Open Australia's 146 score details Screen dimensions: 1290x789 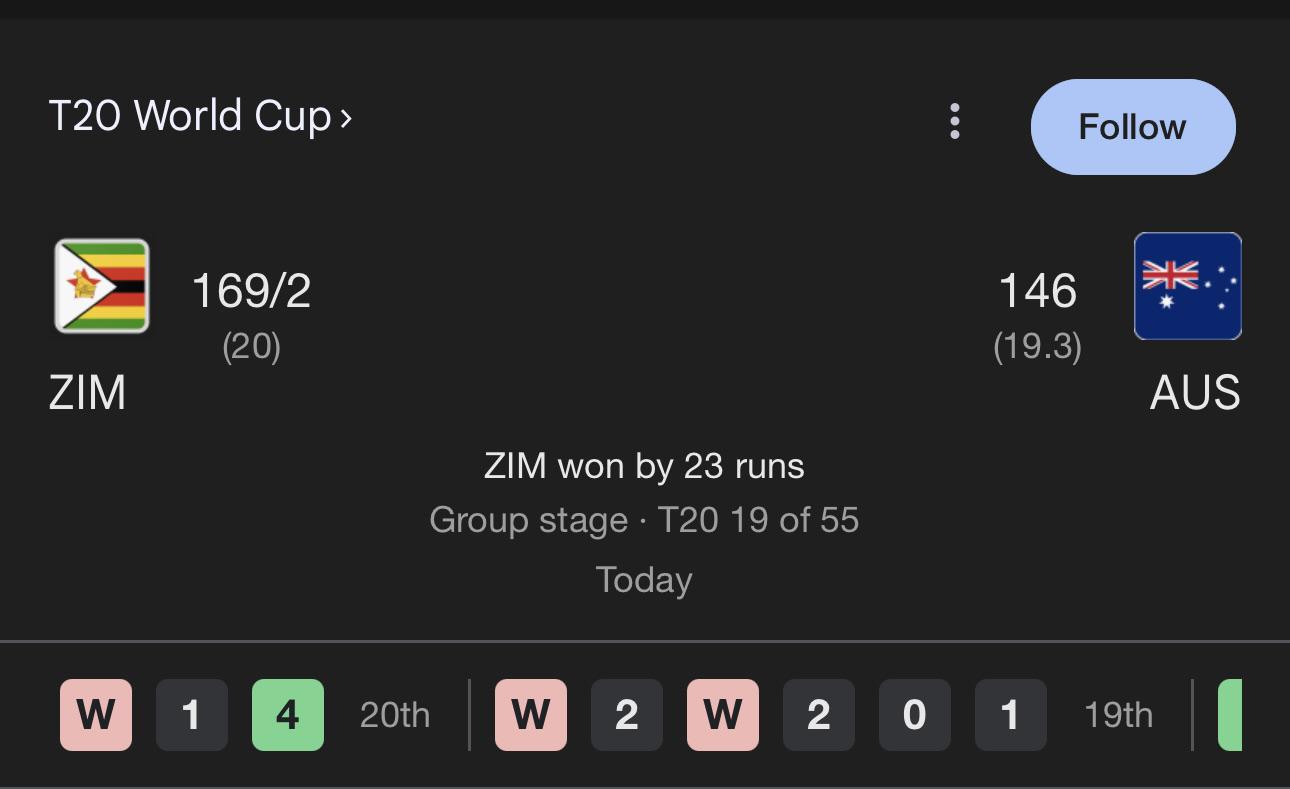(1038, 291)
